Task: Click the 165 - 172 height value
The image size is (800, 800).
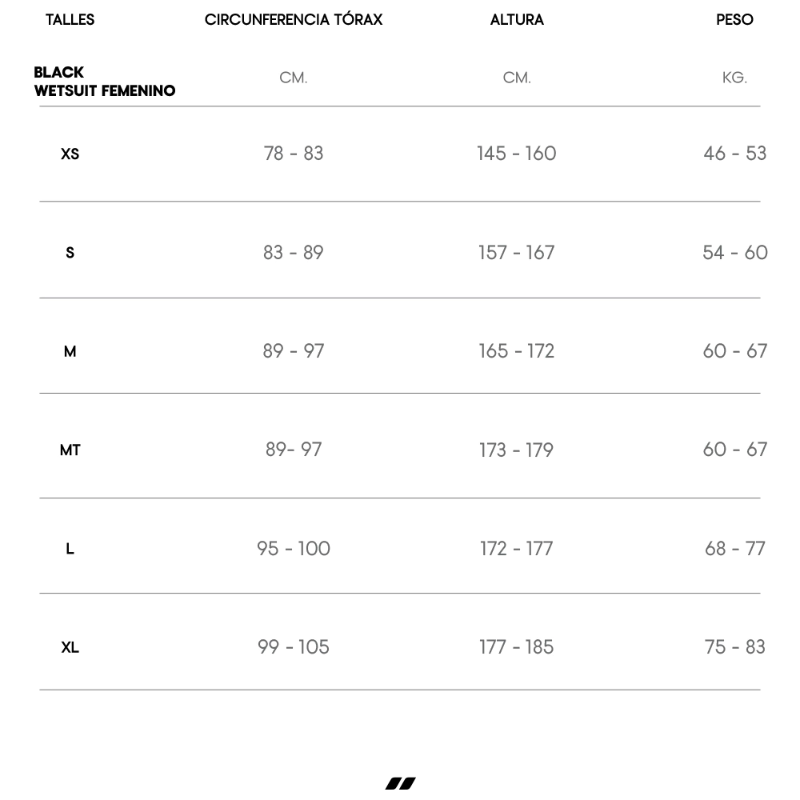Action: [517, 351]
